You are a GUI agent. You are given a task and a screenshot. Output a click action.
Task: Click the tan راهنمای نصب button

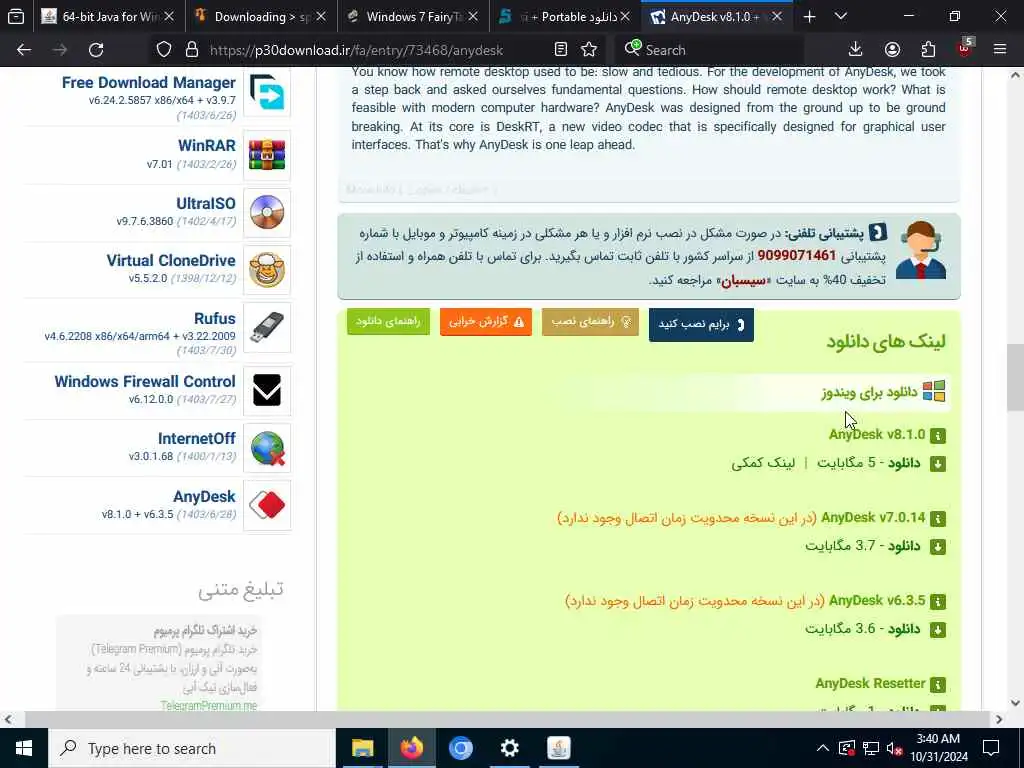point(590,321)
